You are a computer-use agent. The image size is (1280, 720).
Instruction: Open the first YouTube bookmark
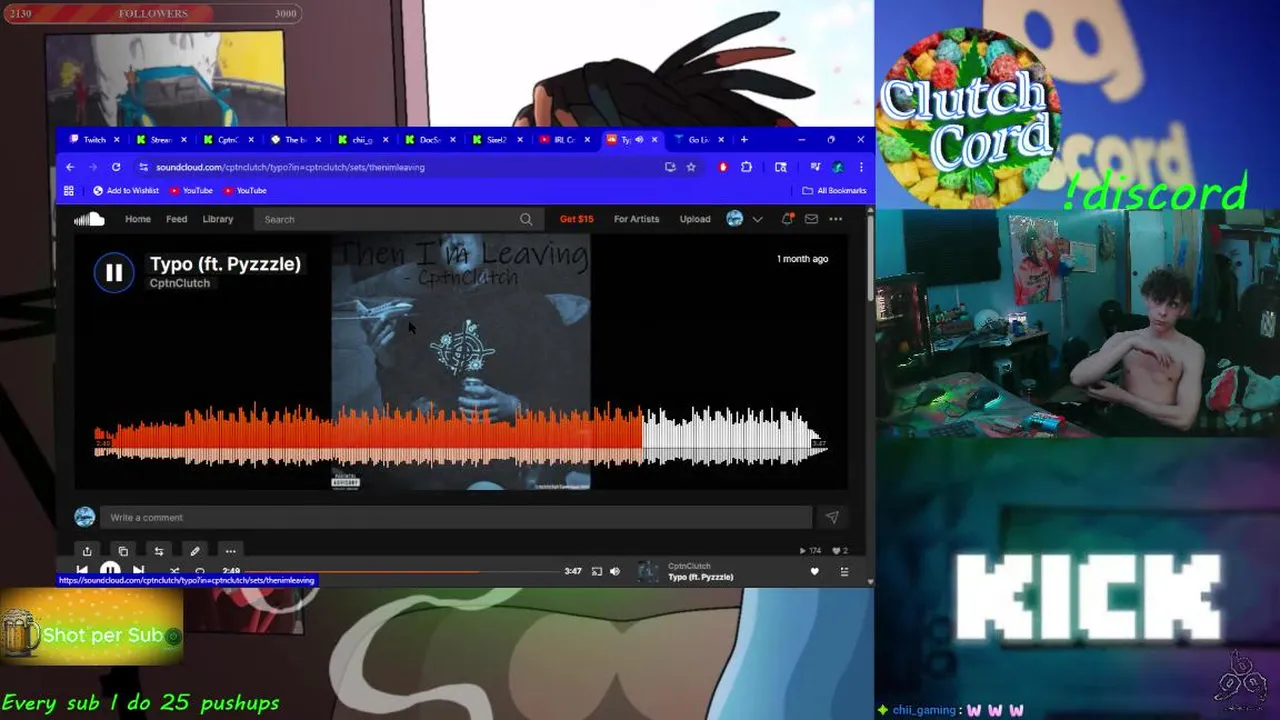[191, 190]
